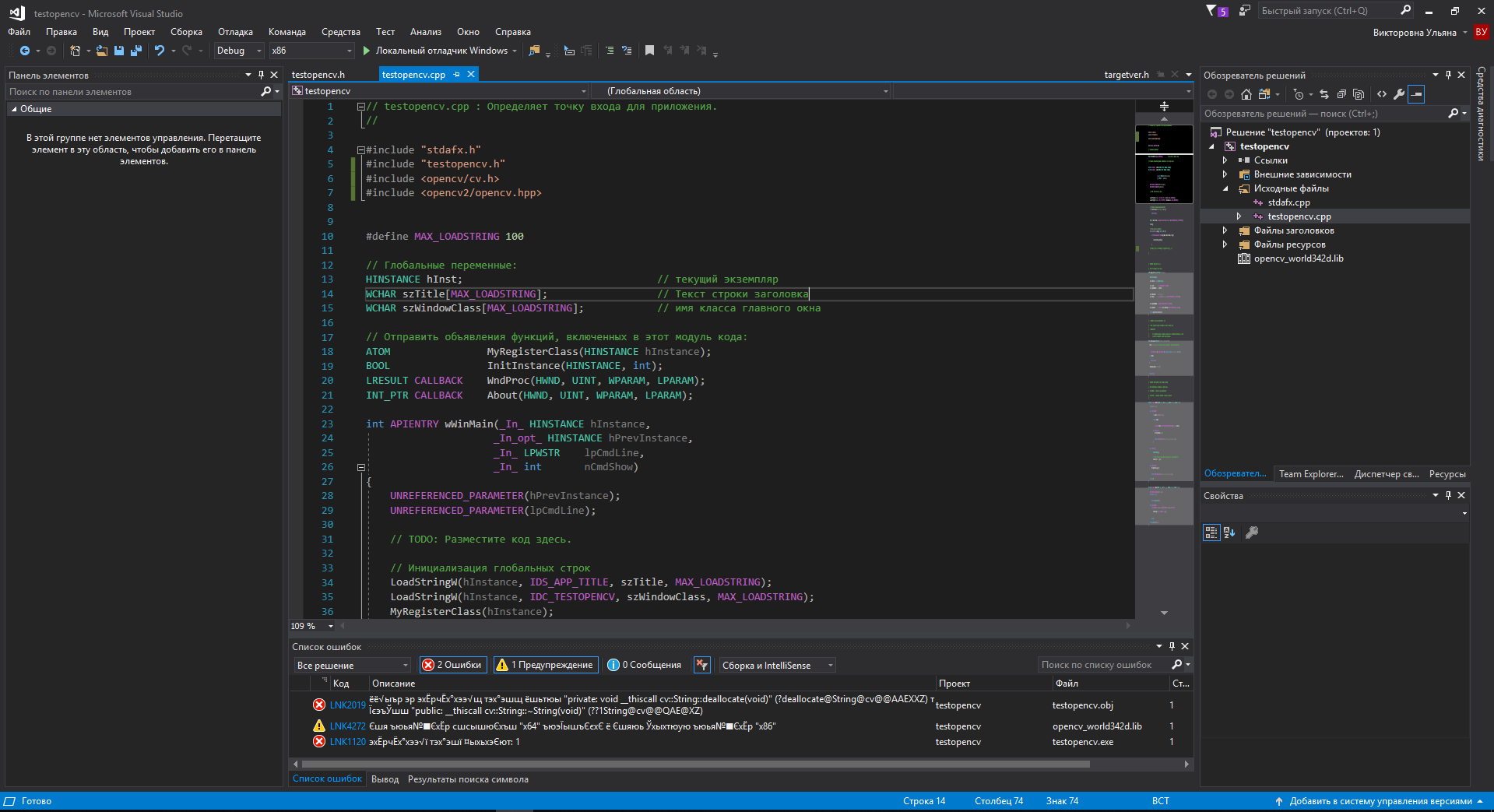
Task: Click the Alphabetical sort icon in Properties panel
Action: pyautogui.click(x=1229, y=533)
